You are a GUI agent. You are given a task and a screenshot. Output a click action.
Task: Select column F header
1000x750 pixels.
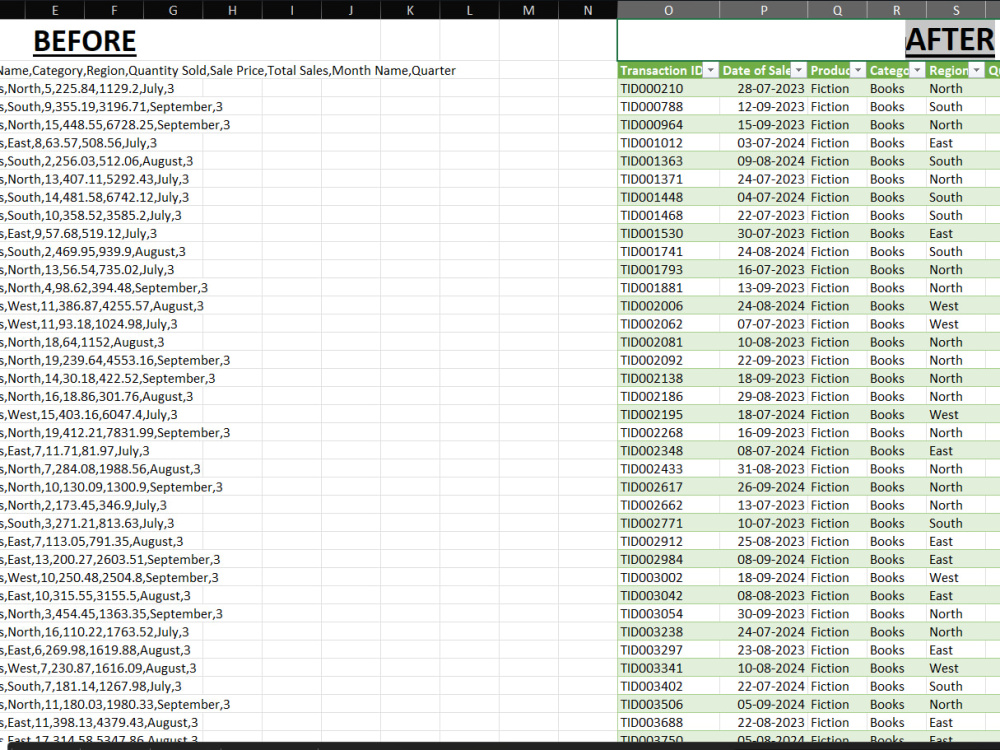coord(114,10)
